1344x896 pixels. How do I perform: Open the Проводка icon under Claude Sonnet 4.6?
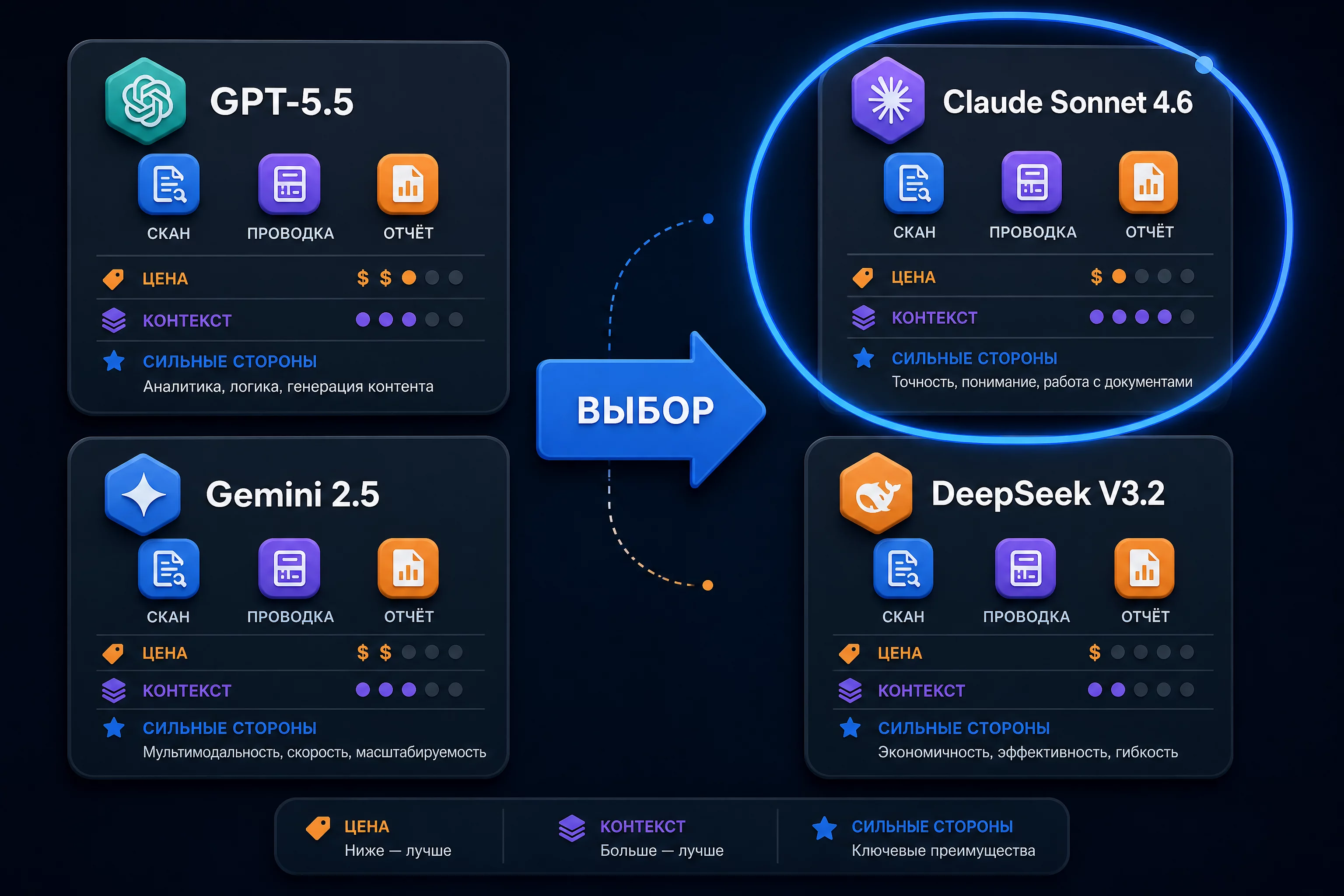(x=1032, y=182)
